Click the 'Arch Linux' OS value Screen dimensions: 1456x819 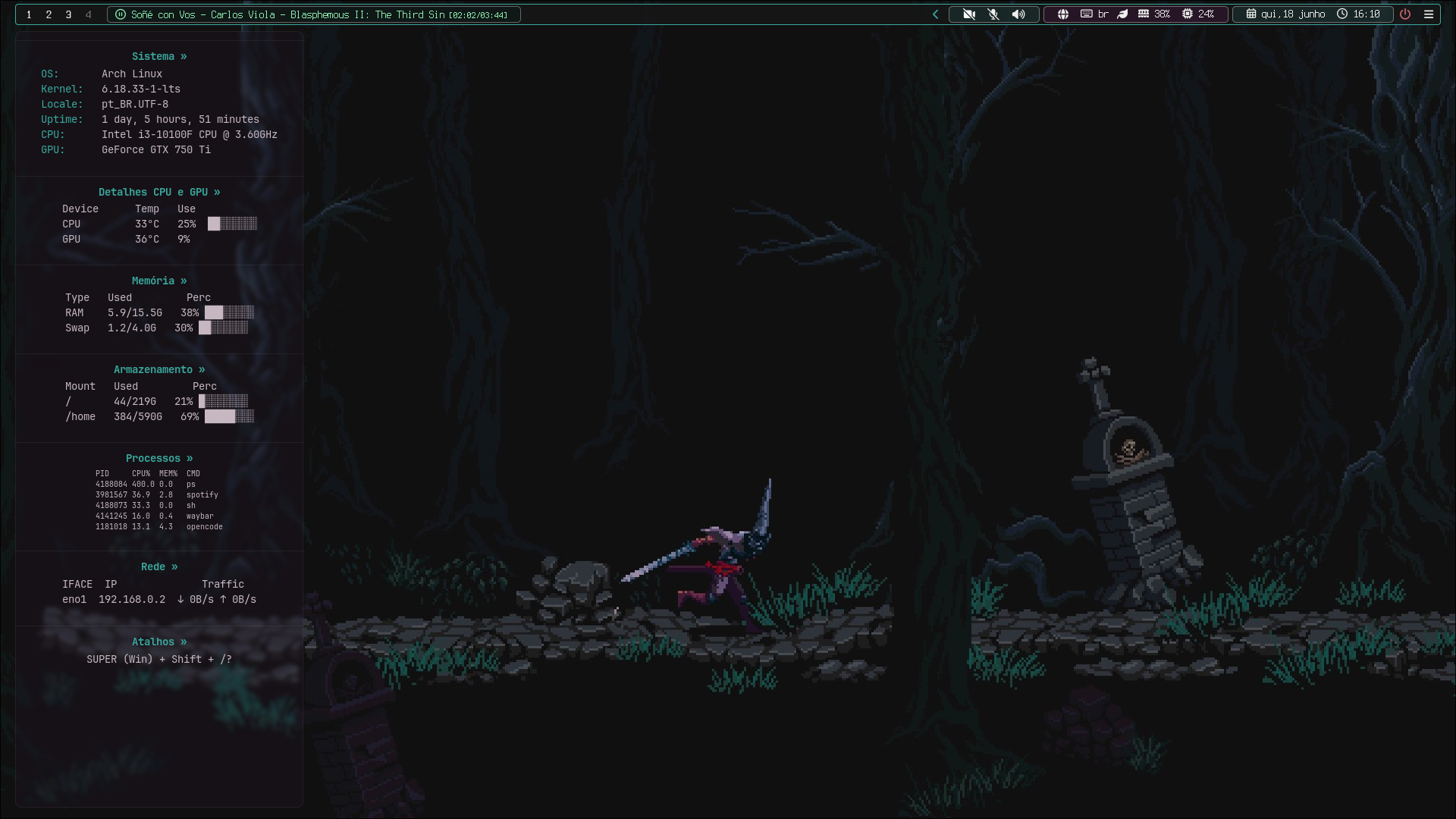[132, 74]
